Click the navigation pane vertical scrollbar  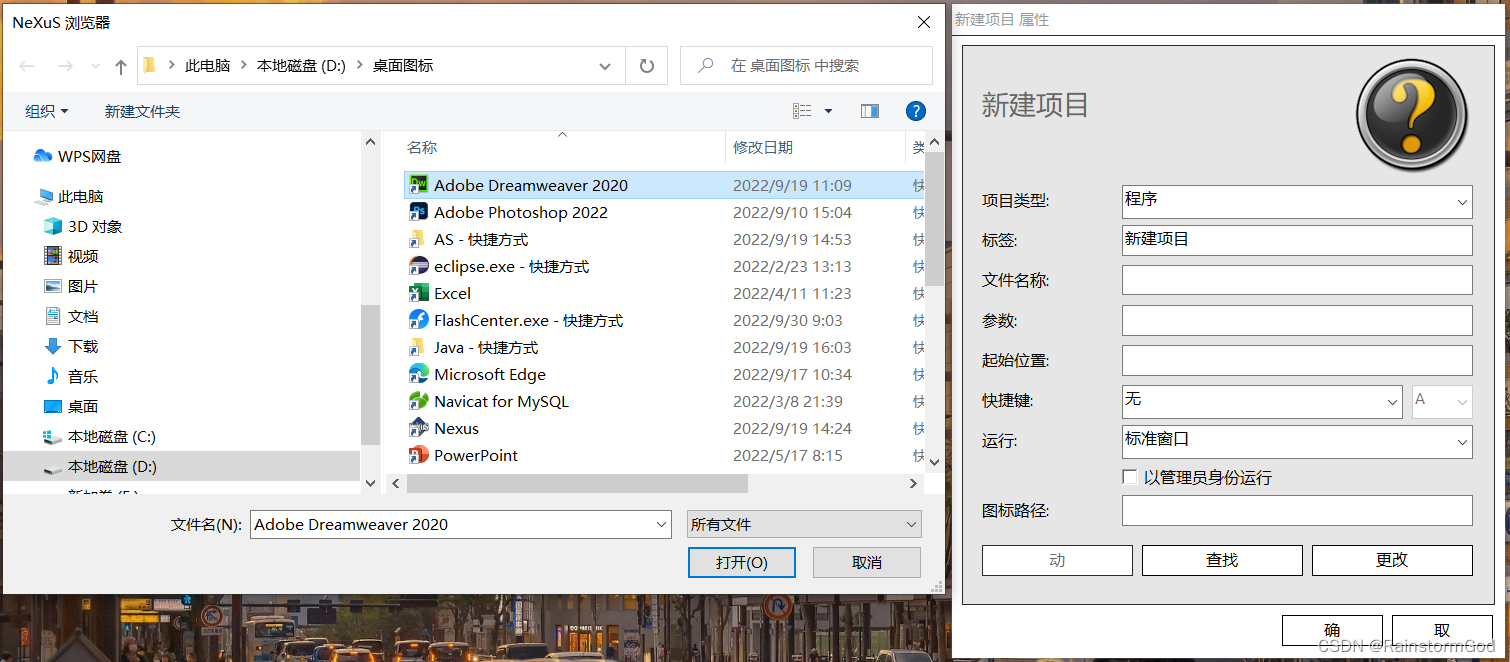pos(370,375)
